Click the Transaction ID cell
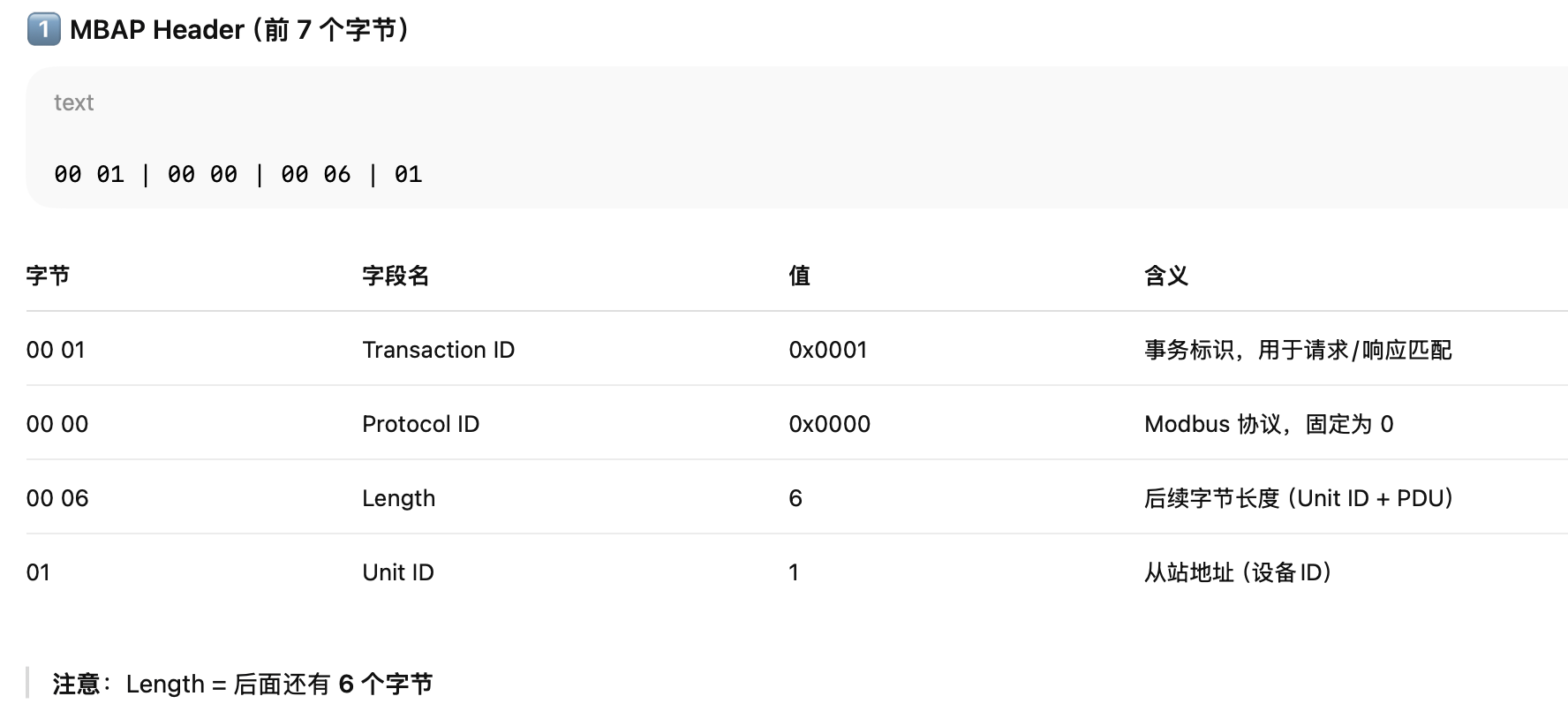 tap(438, 350)
